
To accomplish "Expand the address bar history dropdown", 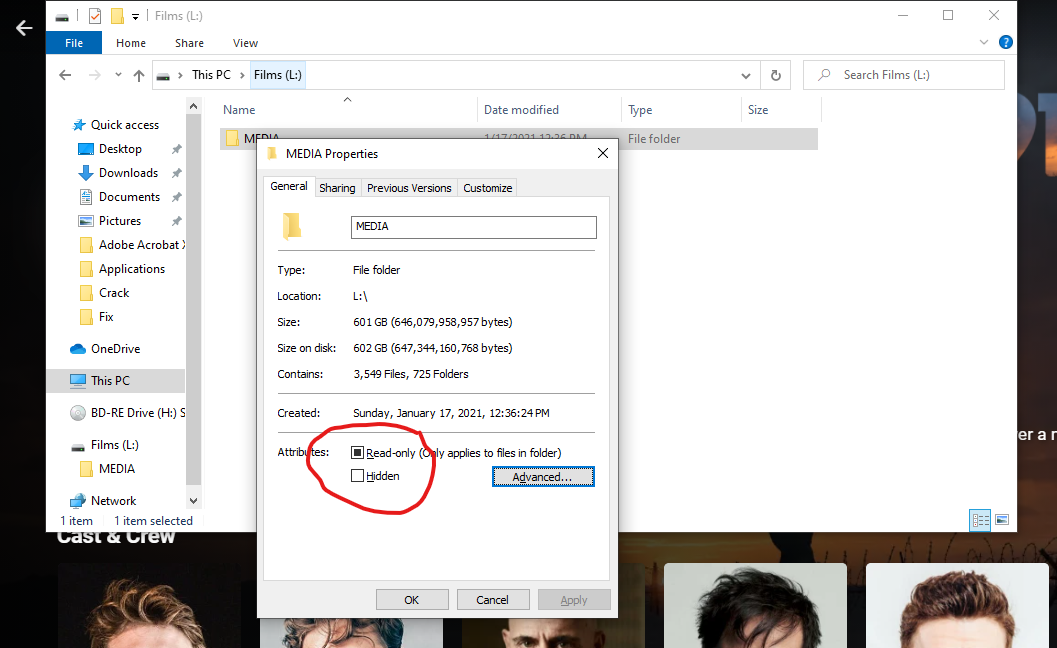I will pos(746,76).
